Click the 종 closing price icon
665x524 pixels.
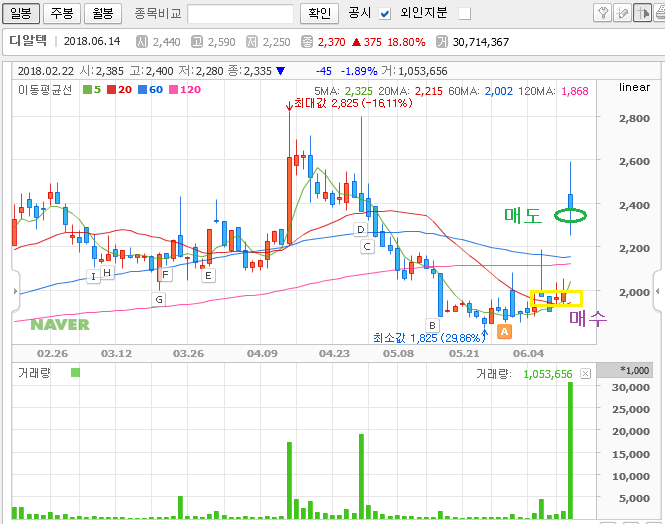click(307, 42)
